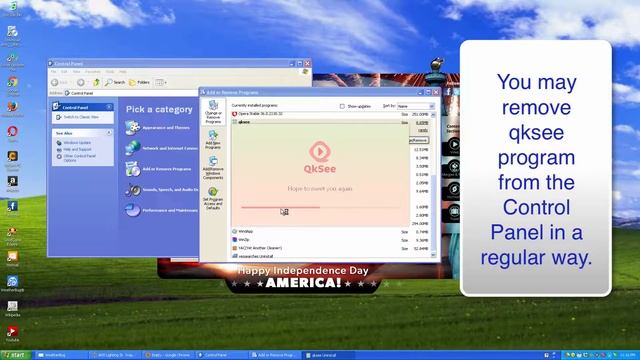This screenshot has height=360, width=640.
Task: Open Favorites menu in Control Panel
Action: (x=93, y=71)
